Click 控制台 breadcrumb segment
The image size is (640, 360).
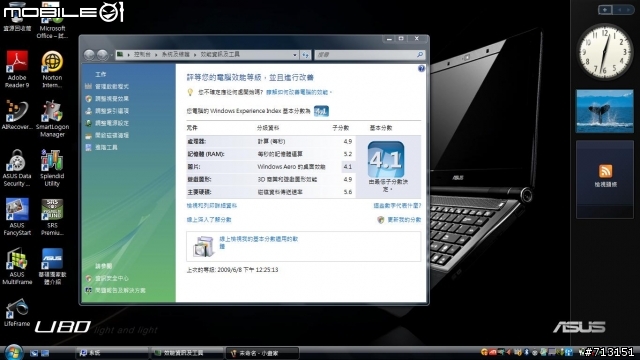pyautogui.click(x=142, y=54)
